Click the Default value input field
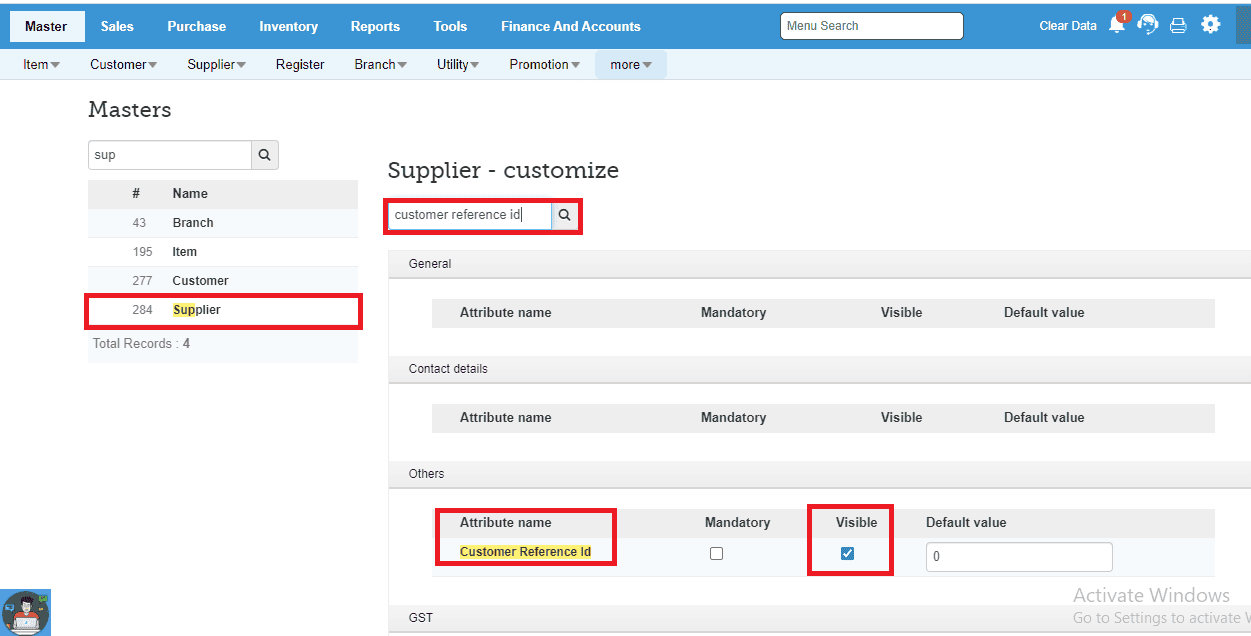 pyautogui.click(x=1018, y=557)
